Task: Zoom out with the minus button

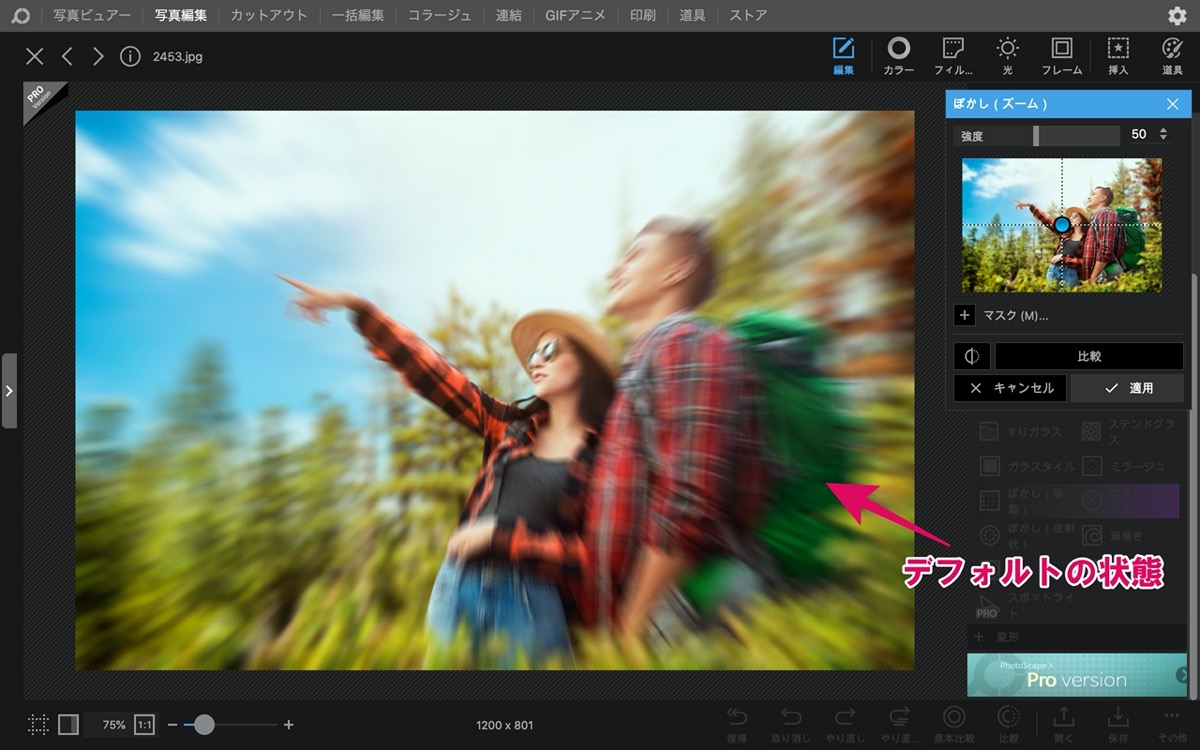Action: 172,725
